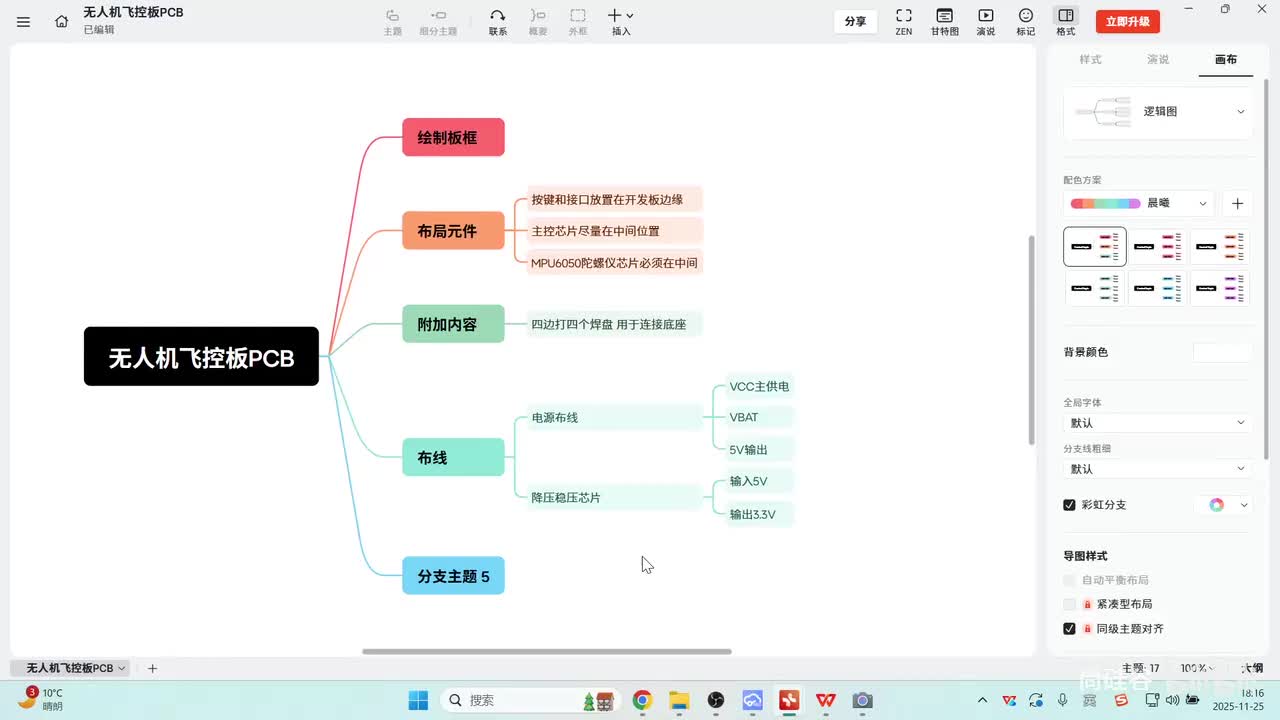
Task: Open the 逻辑图 structure dropdown
Action: click(1158, 112)
